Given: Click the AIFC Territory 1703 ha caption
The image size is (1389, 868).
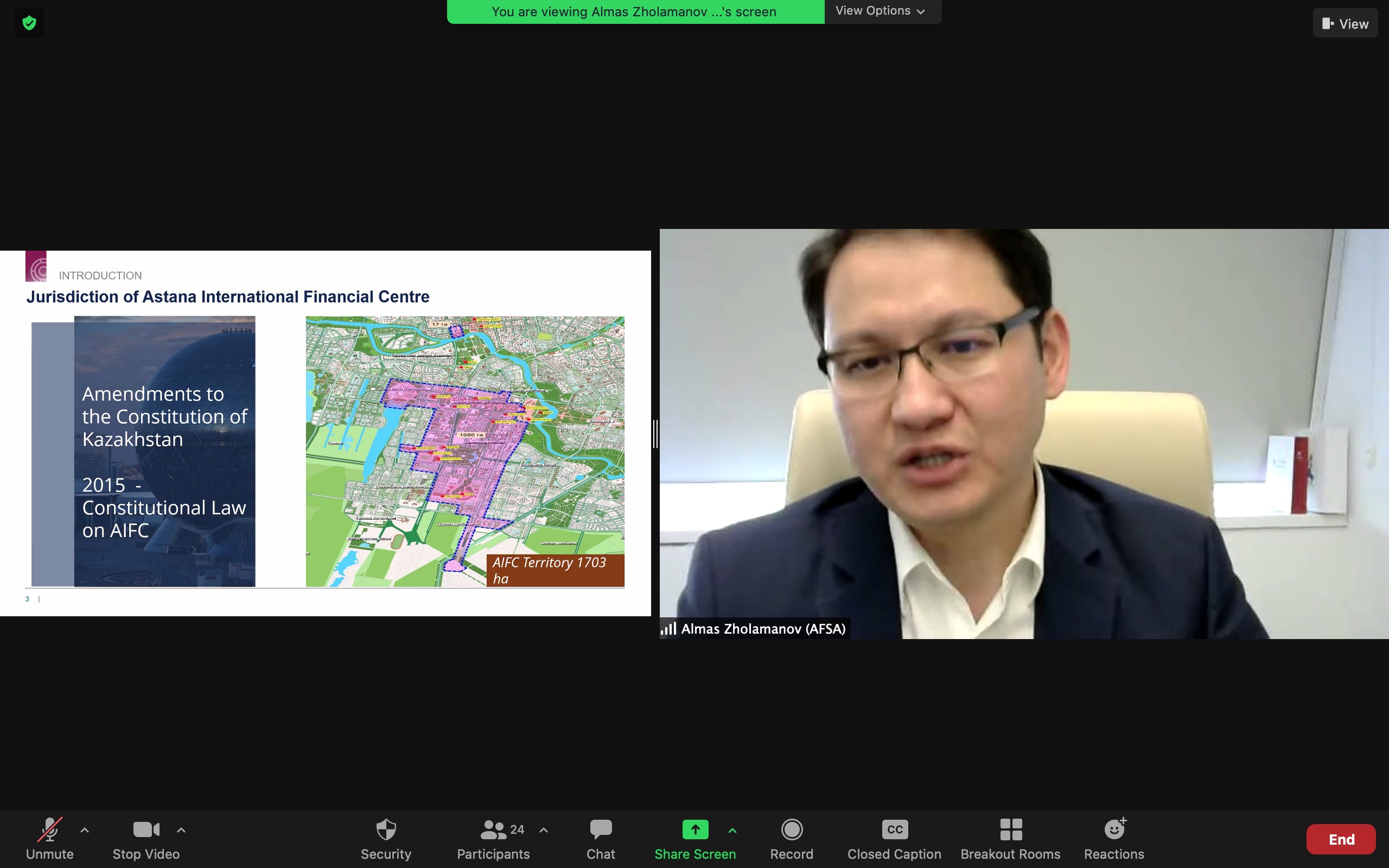Looking at the screenshot, I should [x=555, y=570].
